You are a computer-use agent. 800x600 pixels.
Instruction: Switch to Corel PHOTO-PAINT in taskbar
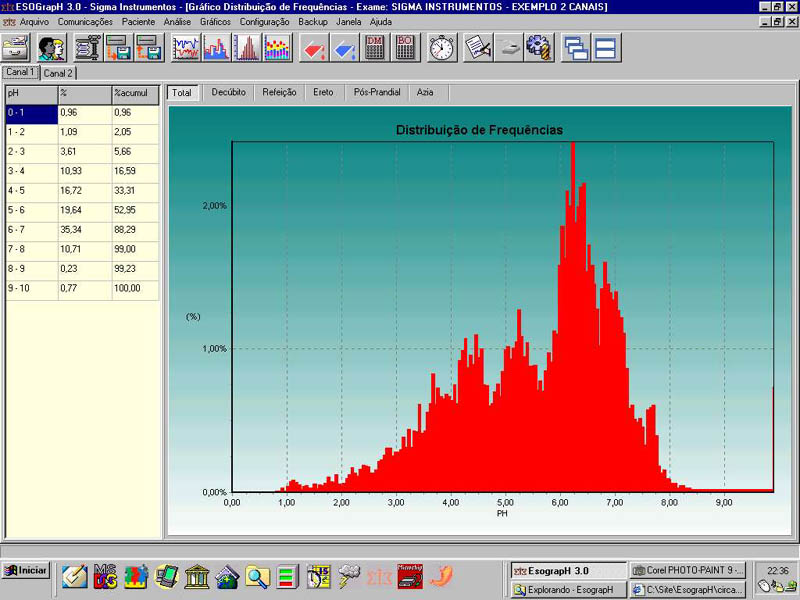[x=688, y=570]
